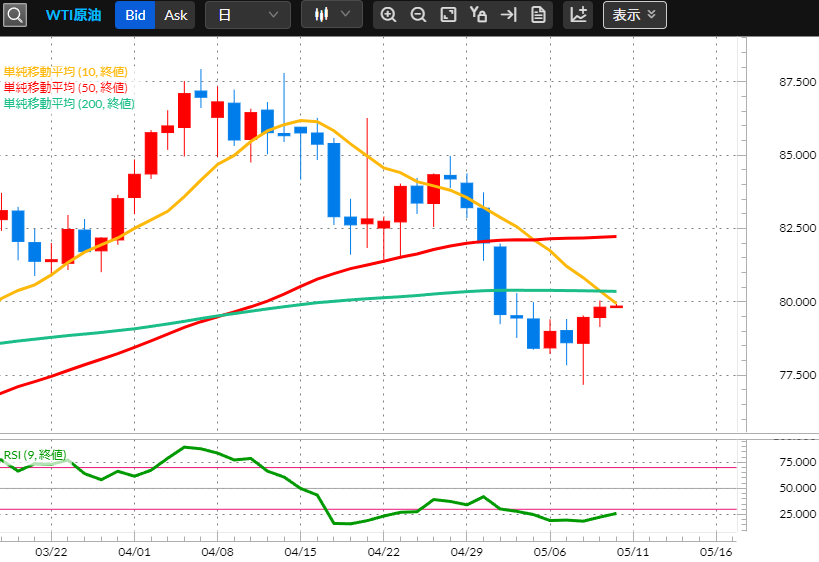Viewport: 819px width, 562px height.
Task: Click the 04/22 date label
Action: click(x=383, y=552)
